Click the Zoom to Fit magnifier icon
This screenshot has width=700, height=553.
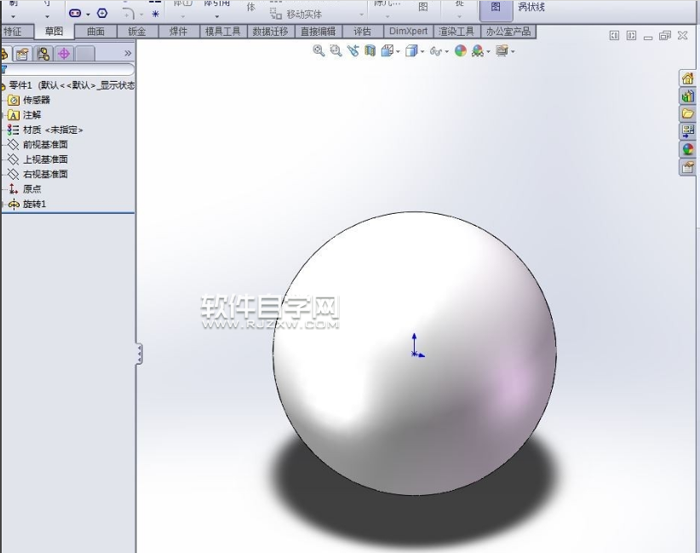point(318,51)
